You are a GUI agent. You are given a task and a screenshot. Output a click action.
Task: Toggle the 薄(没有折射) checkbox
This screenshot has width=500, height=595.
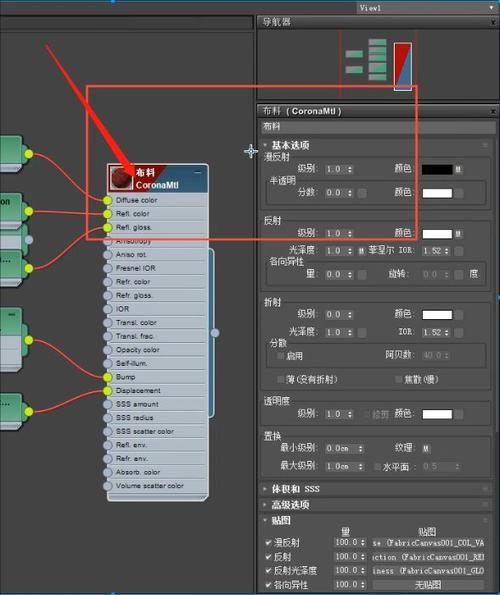click(x=281, y=379)
